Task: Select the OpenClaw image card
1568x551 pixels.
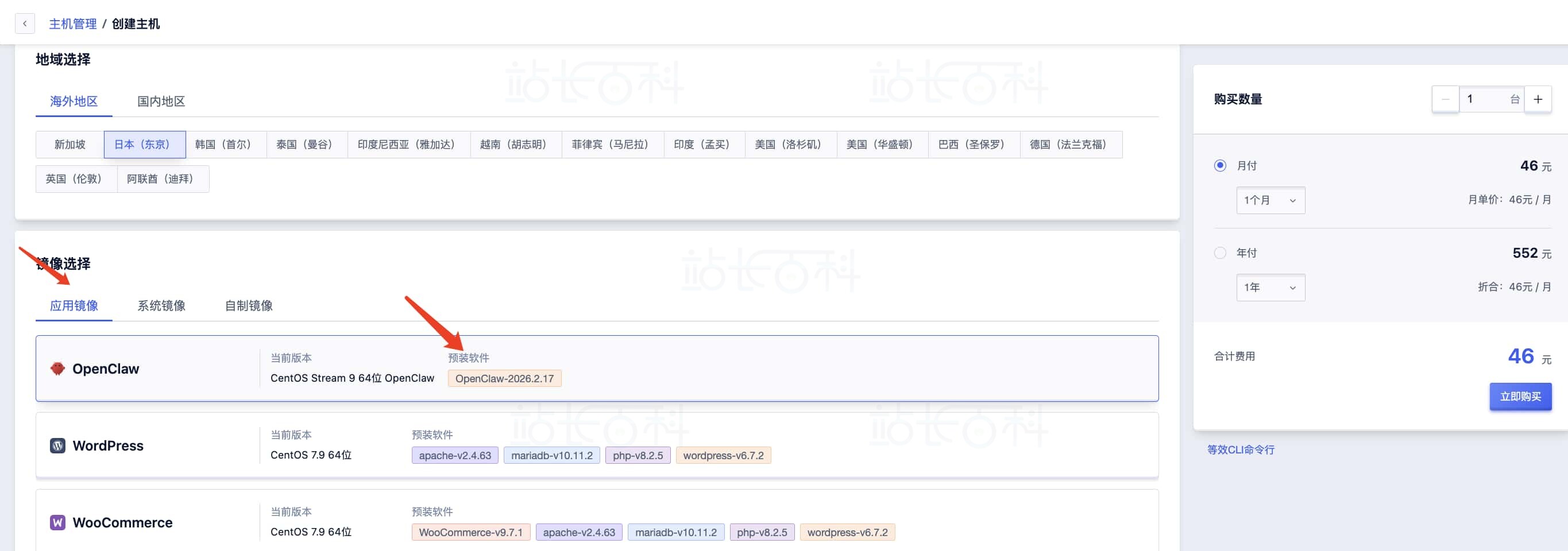Action: [597, 368]
